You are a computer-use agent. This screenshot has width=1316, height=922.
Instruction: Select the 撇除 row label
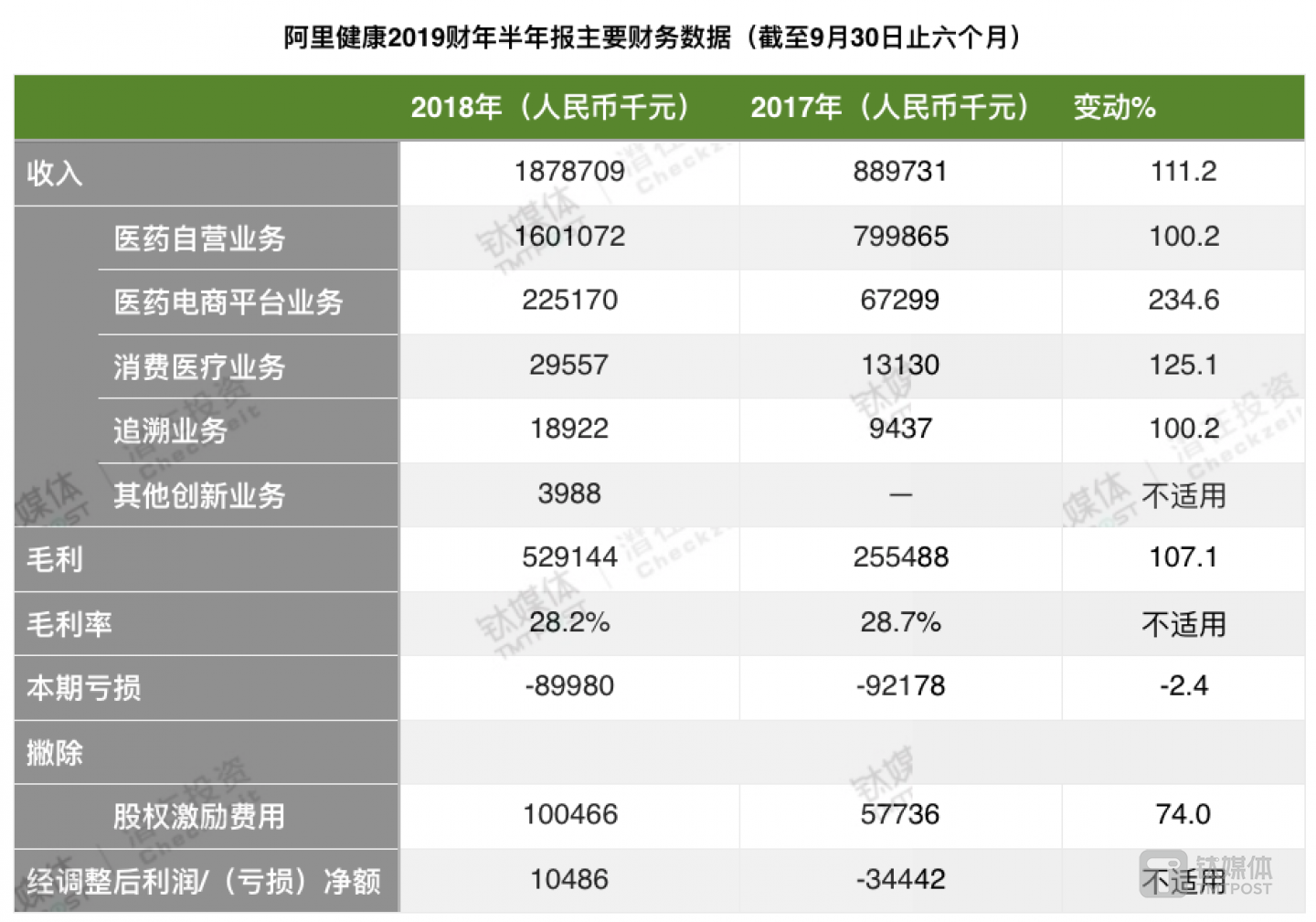[53, 752]
